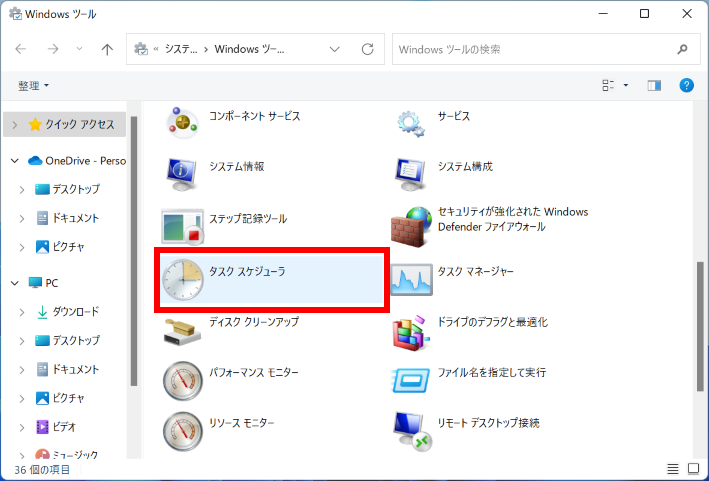Expand the ダウンロード tree node
The width and height of the screenshot is (709, 481).
[x=22, y=312]
